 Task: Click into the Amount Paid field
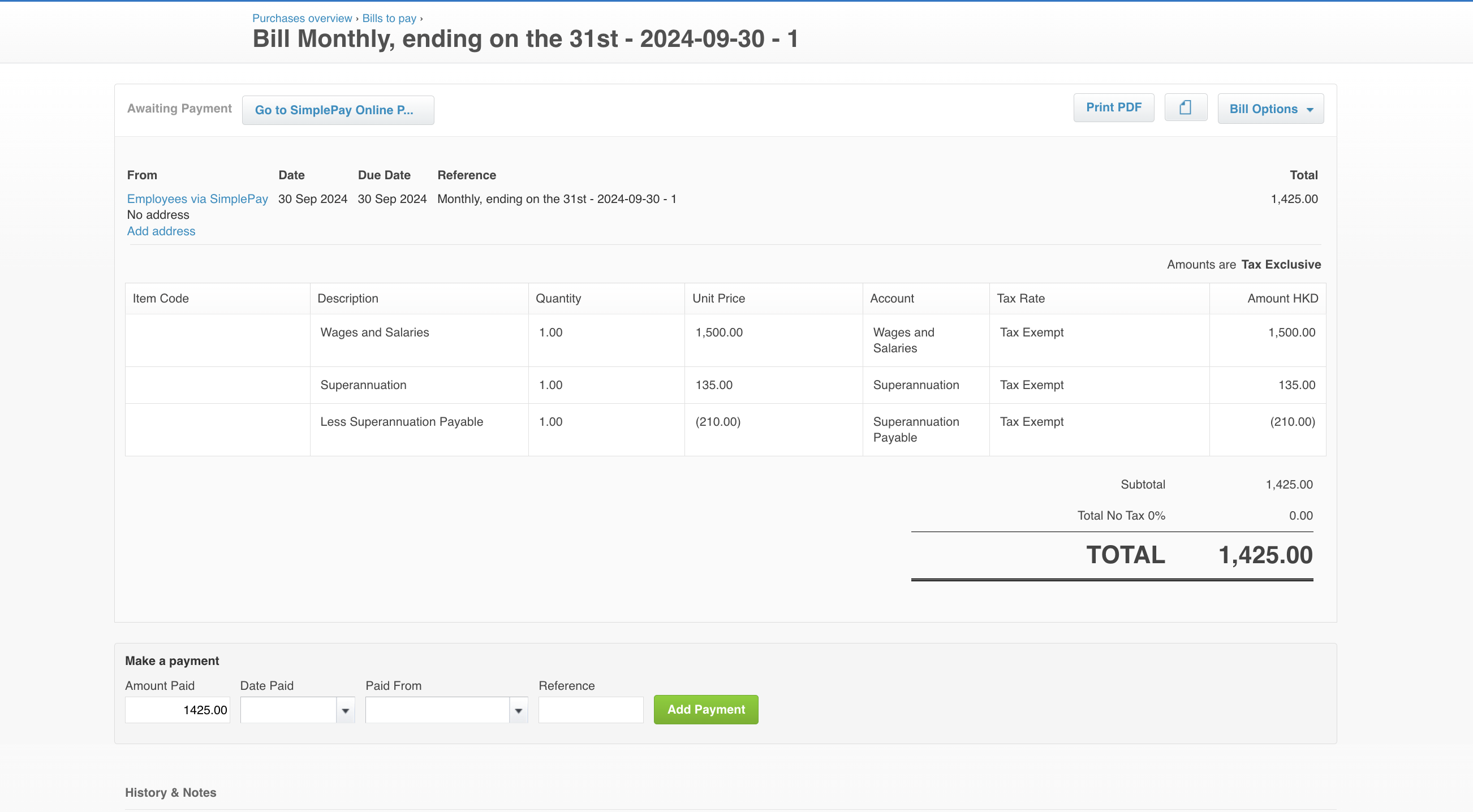pyautogui.click(x=176, y=710)
